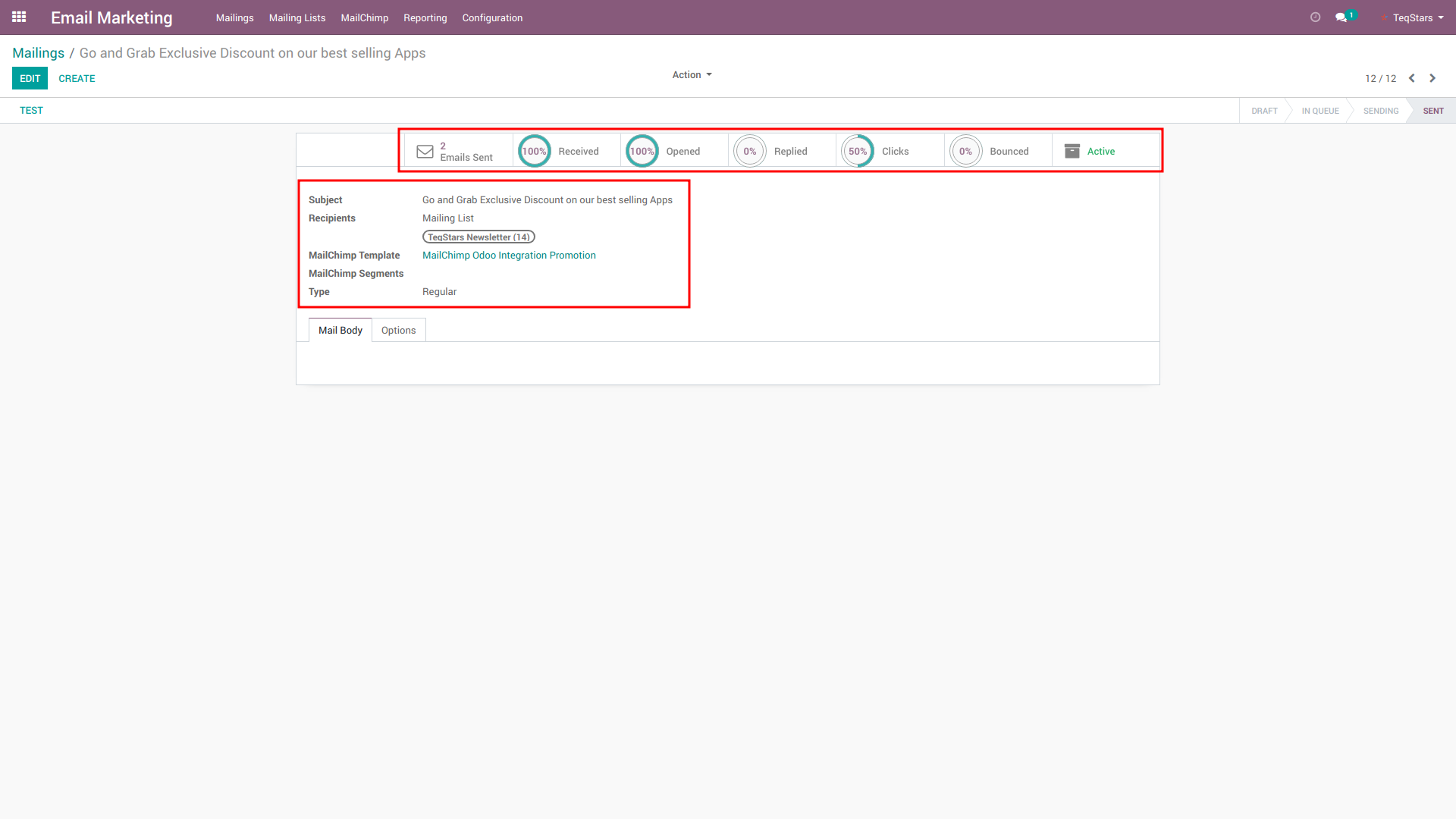Open the Mailing Lists menu
The image size is (1456, 819).
coord(297,17)
